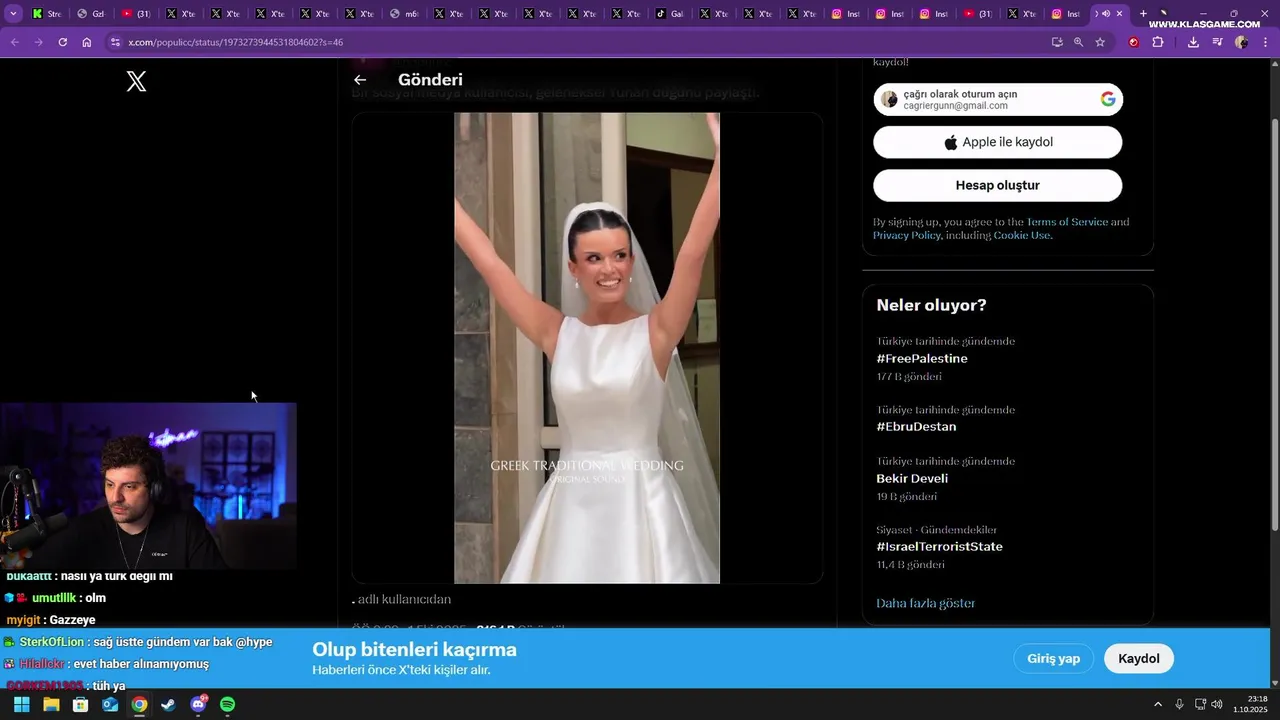Open Windows Start menu
Viewport: 1280px width, 720px height.
[x=21, y=704]
